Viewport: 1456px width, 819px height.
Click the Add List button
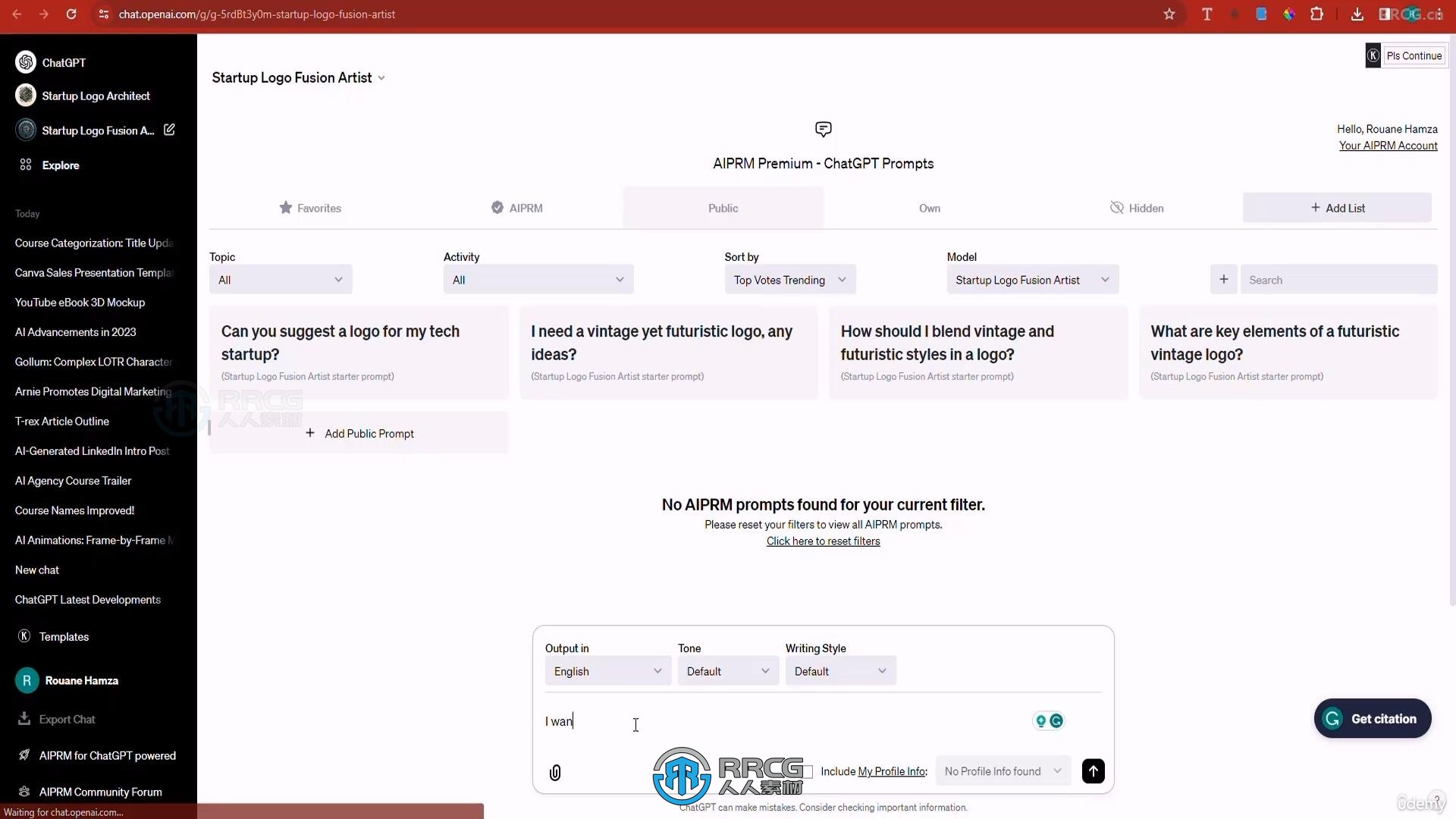click(x=1337, y=208)
